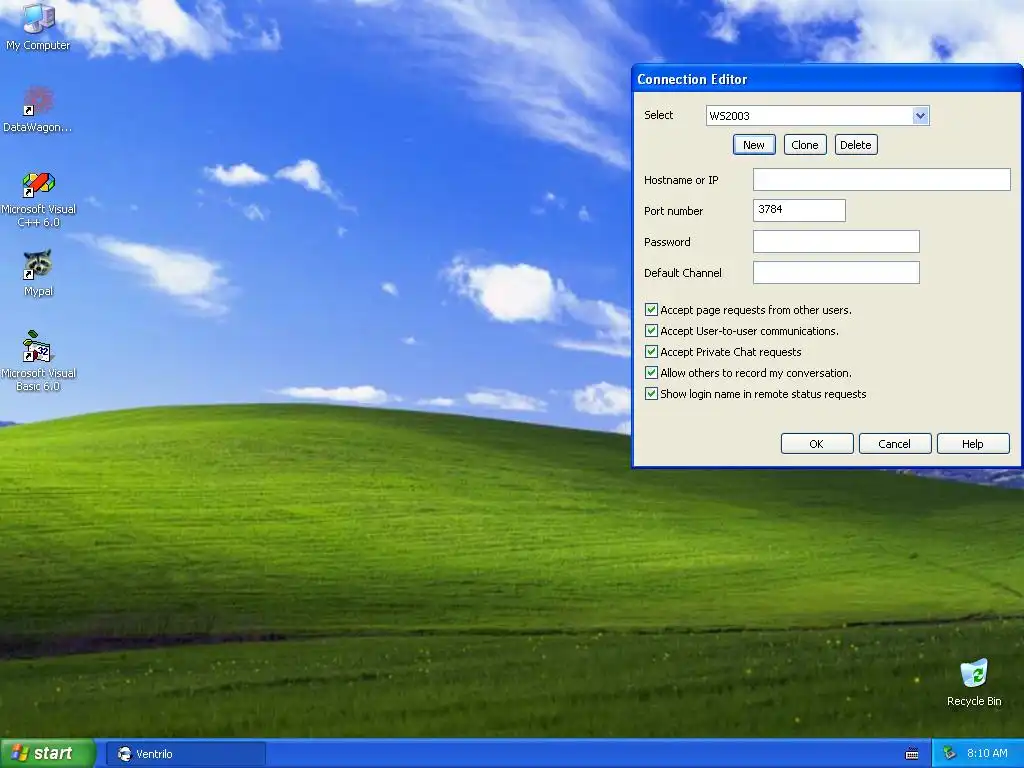Screen dimensions: 1024x768
Task: Open the Windows Start menu
Action: pyautogui.click(x=47, y=753)
